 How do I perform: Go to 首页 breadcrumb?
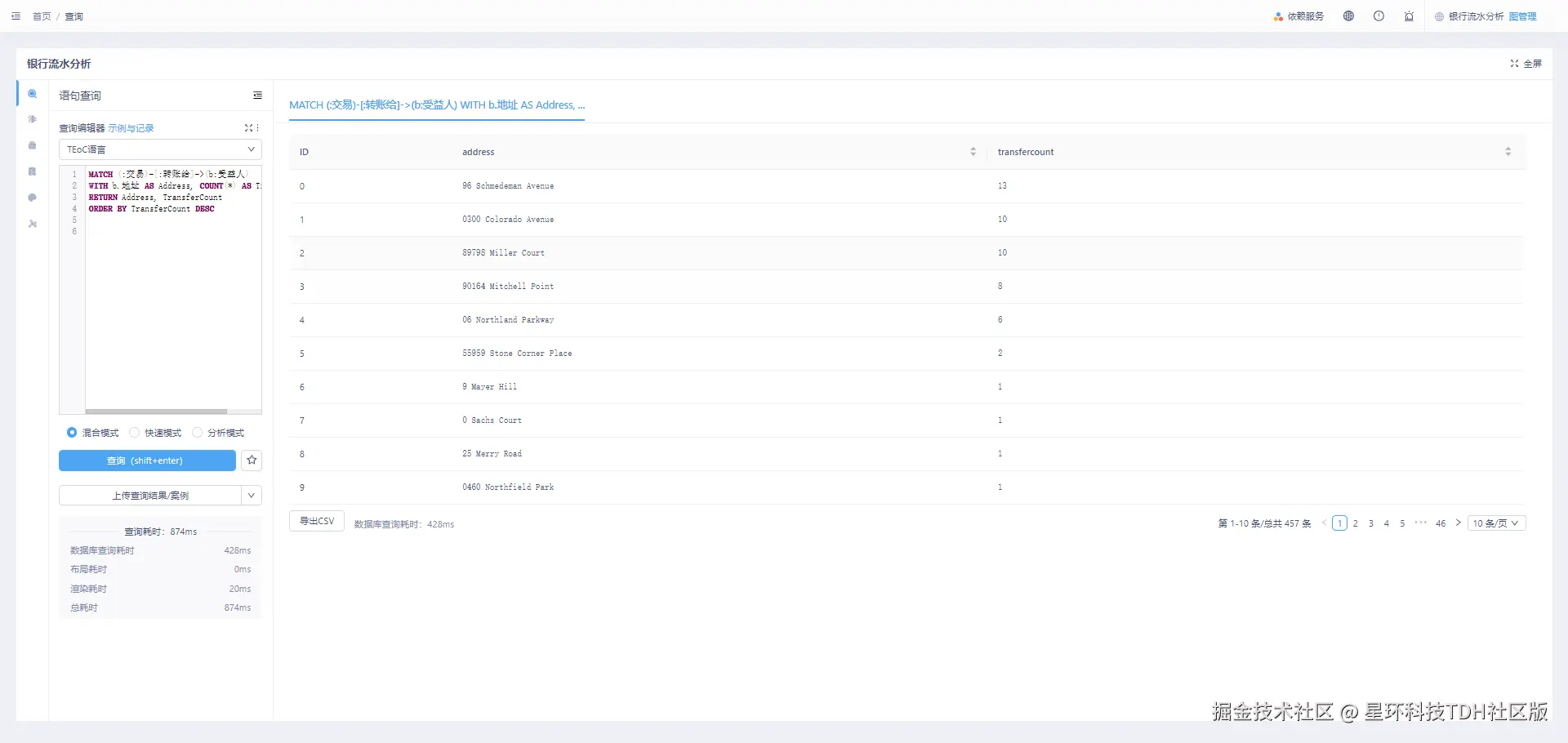tap(42, 16)
